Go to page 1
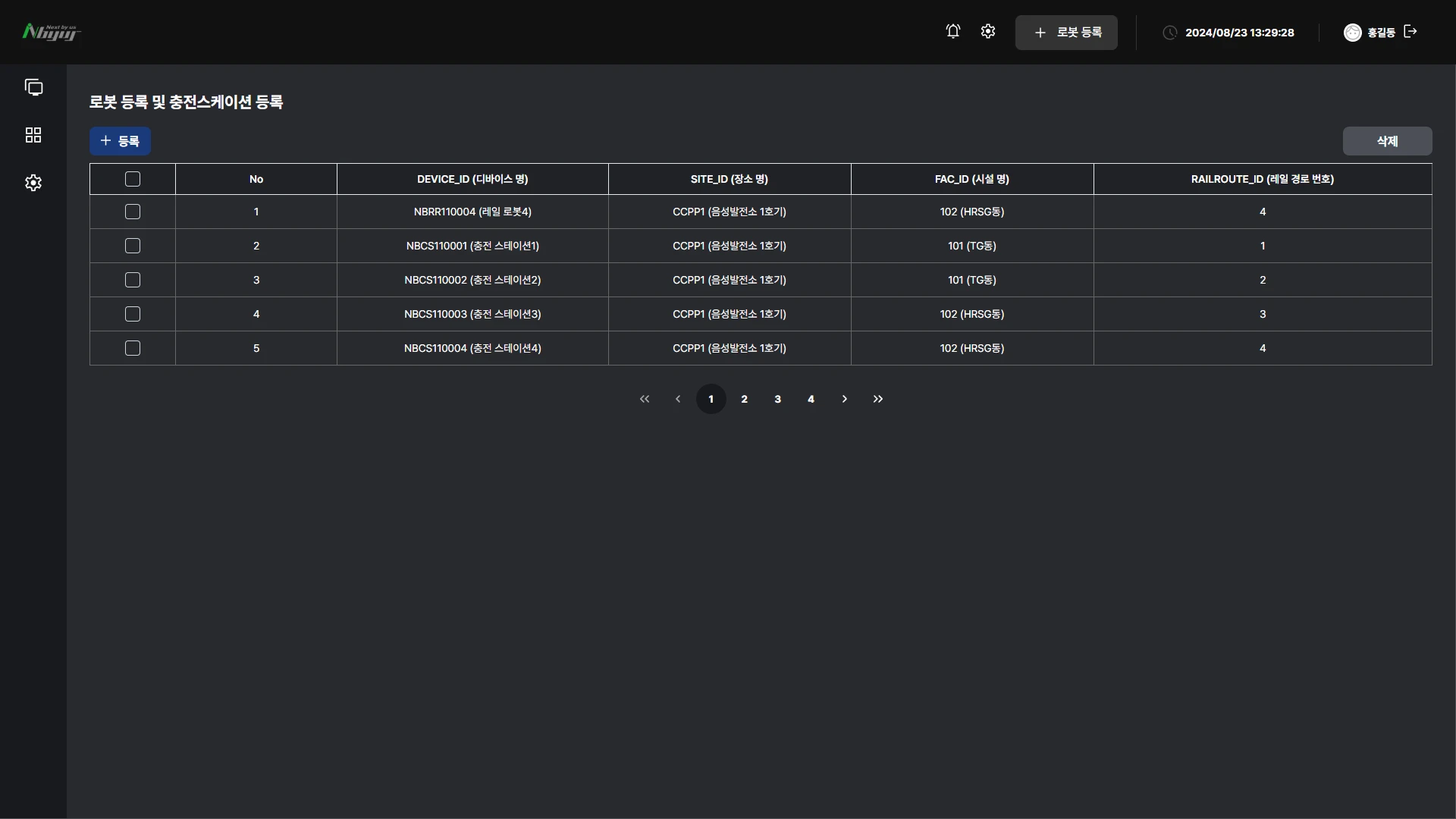Image resolution: width=1456 pixels, height=819 pixels. point(711,399)
